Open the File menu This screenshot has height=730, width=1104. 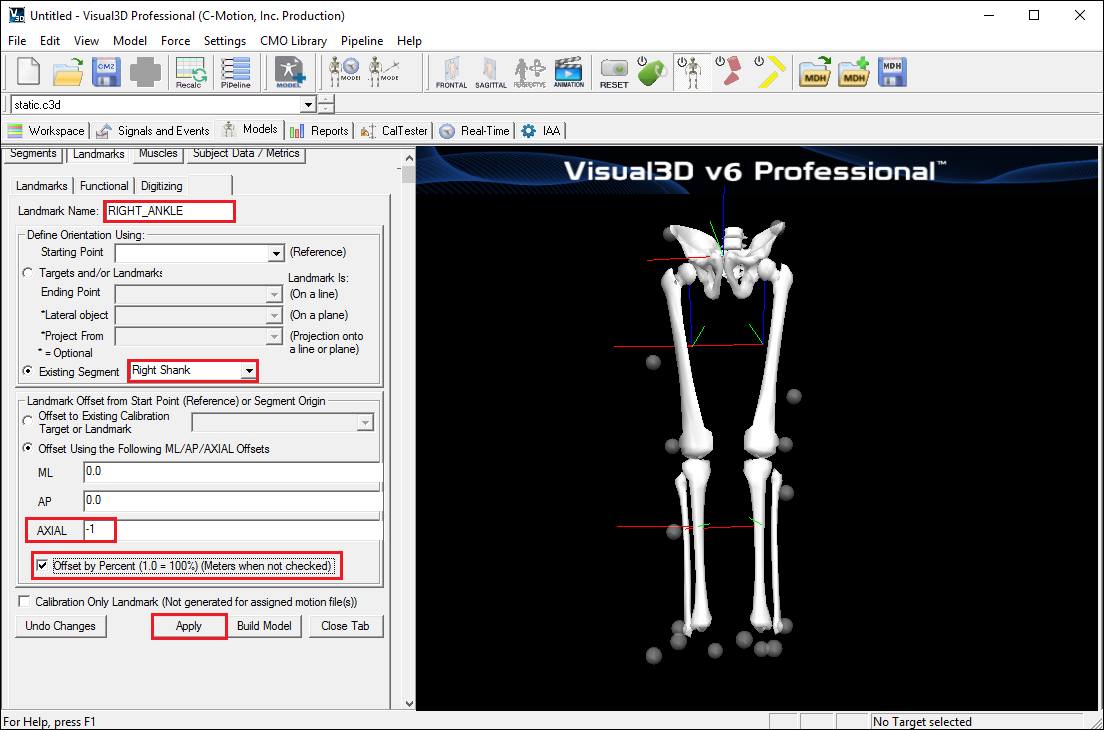point(17,41)
